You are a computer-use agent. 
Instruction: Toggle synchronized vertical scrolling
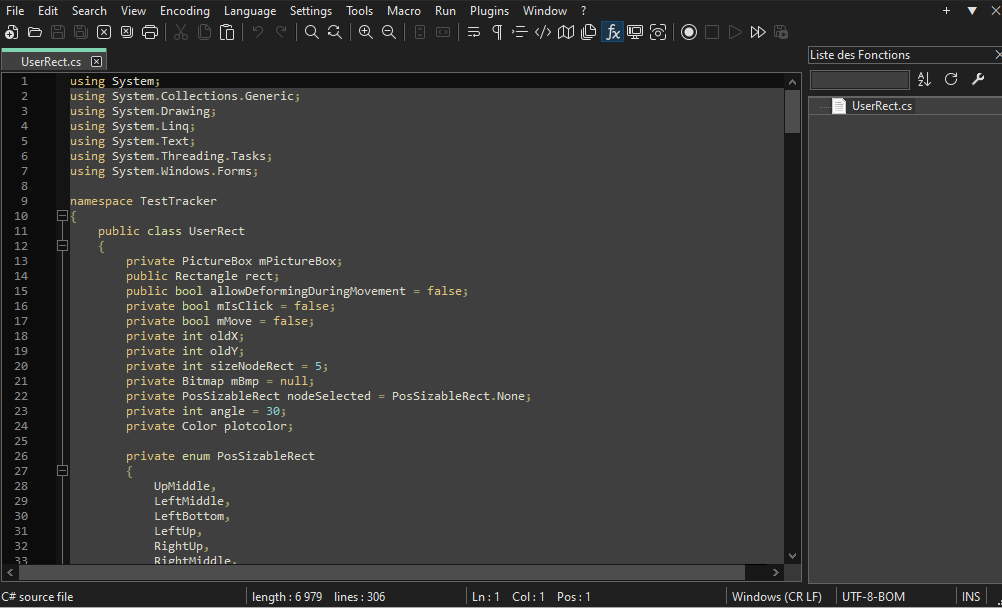(419, 32)
